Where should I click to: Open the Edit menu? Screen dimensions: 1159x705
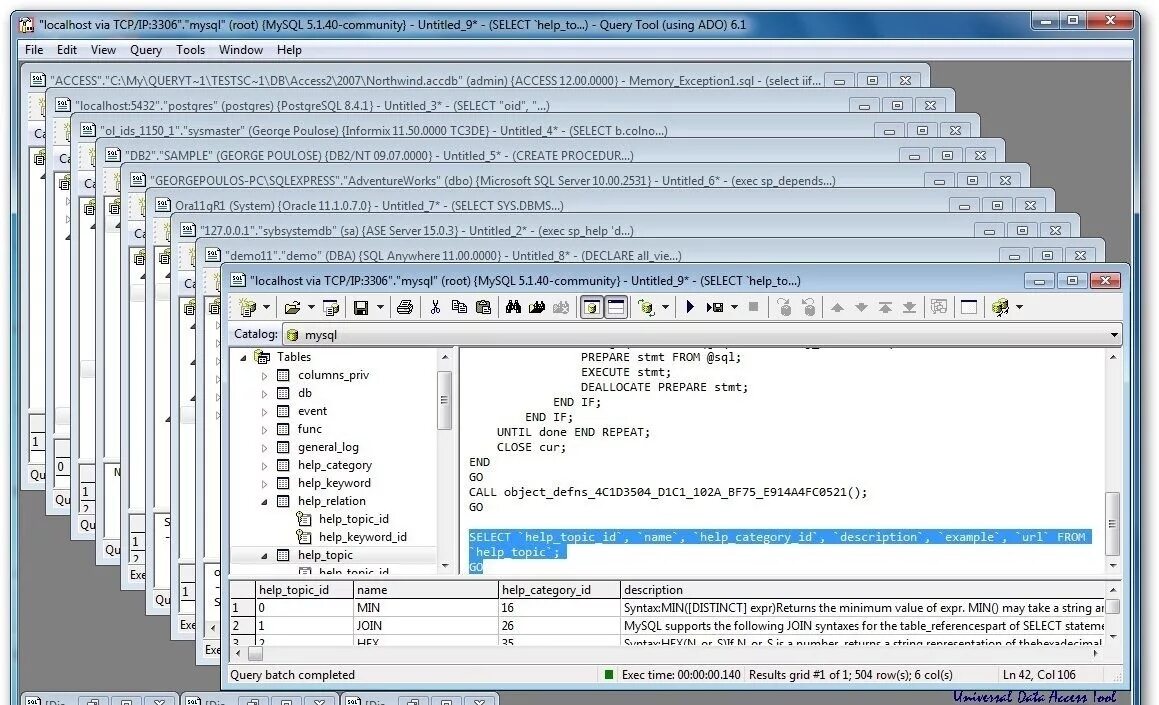click(67, 50)
